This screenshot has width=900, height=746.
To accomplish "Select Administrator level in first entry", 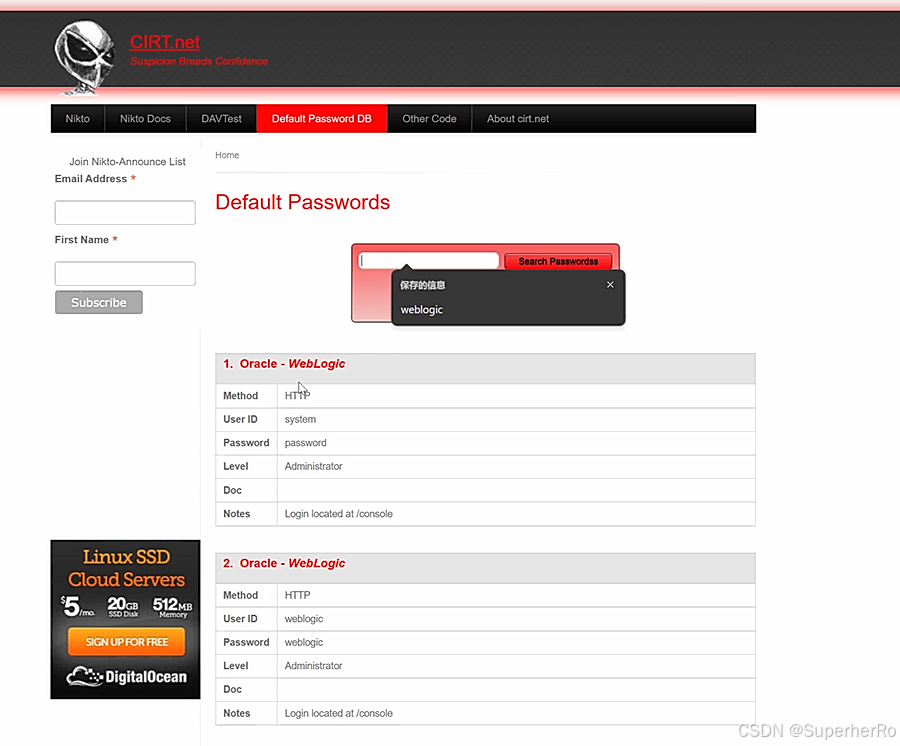I will [x=313, y=467].
